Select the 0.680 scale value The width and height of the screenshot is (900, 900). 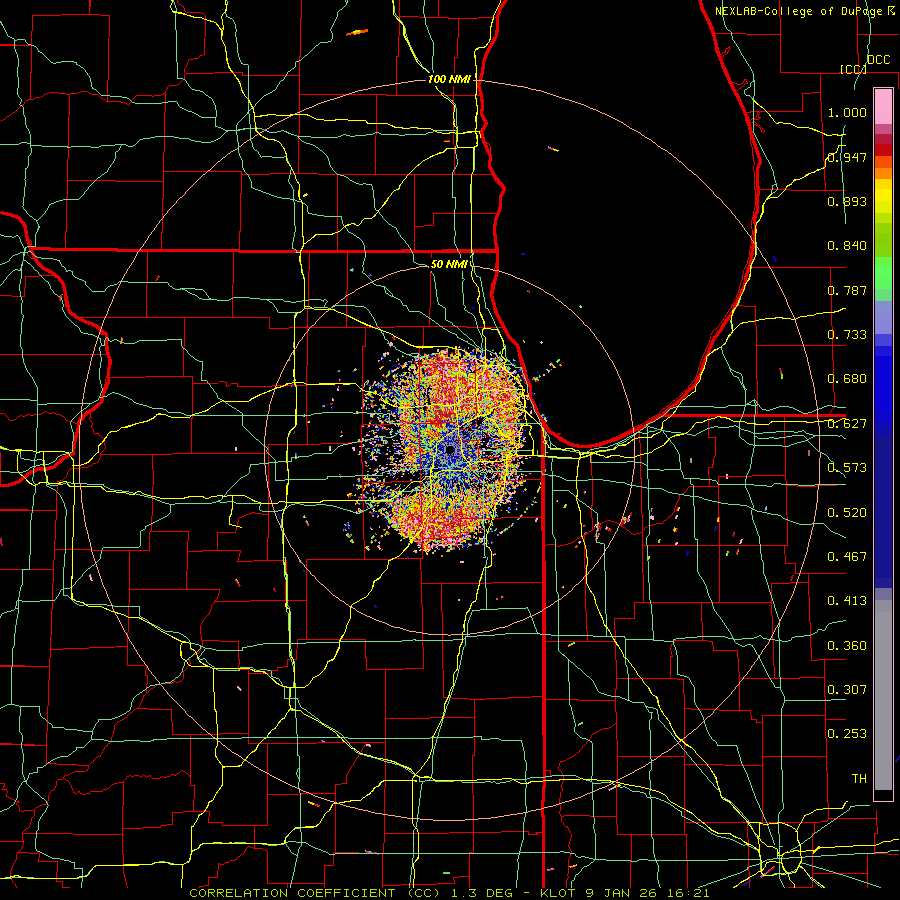[x=847, y=379]
